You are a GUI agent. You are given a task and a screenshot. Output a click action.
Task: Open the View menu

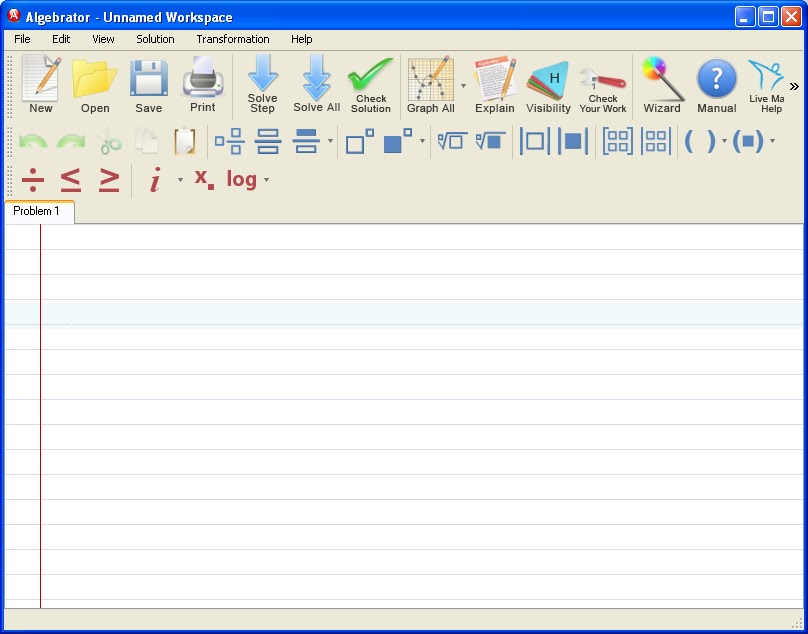103,39
